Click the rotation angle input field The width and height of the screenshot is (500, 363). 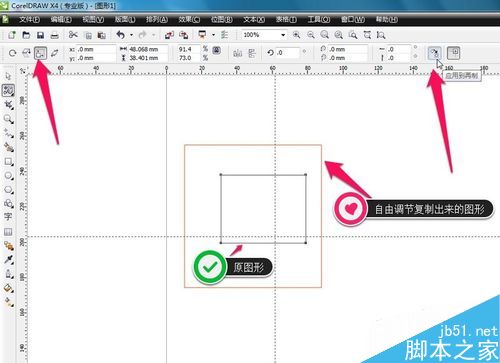(x=287, y=53)
